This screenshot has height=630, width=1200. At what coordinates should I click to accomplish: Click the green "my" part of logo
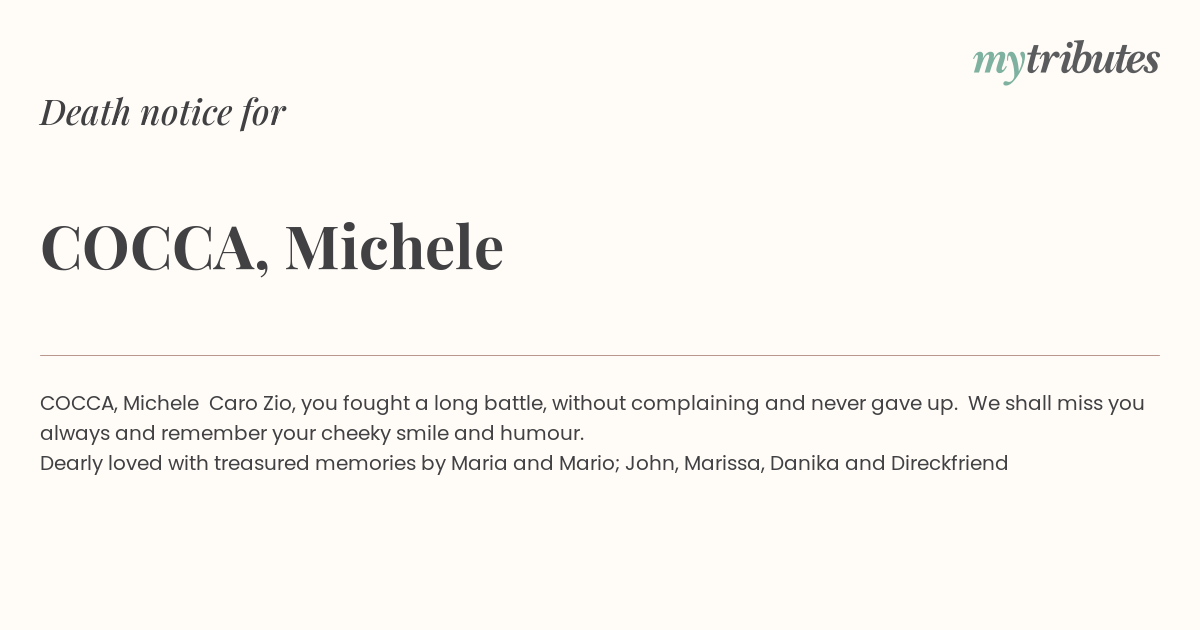[999, 64]
